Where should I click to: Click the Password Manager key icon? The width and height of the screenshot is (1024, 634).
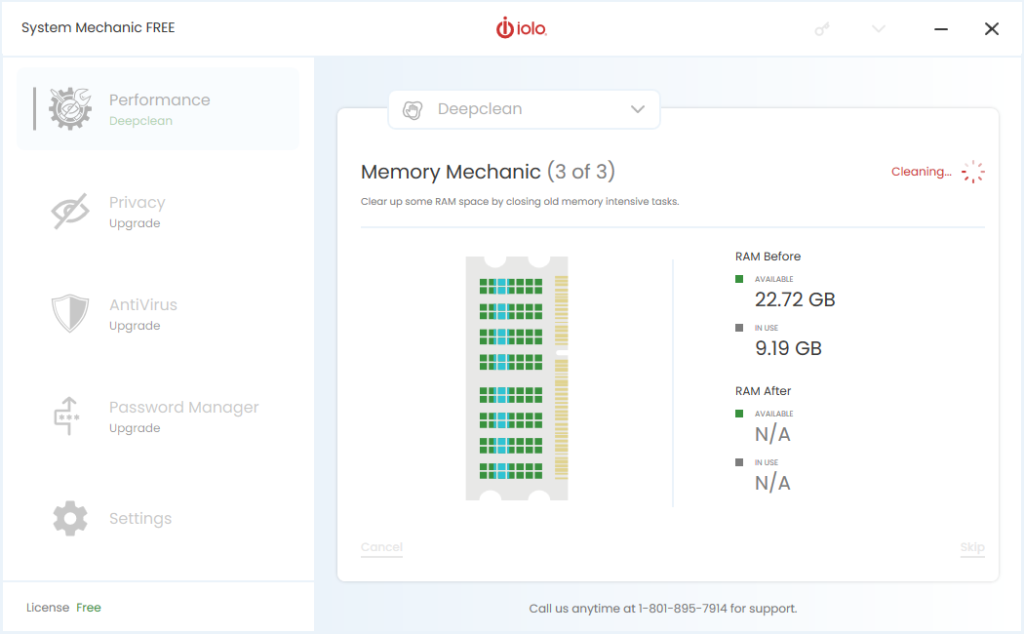[x=68, y=417]
